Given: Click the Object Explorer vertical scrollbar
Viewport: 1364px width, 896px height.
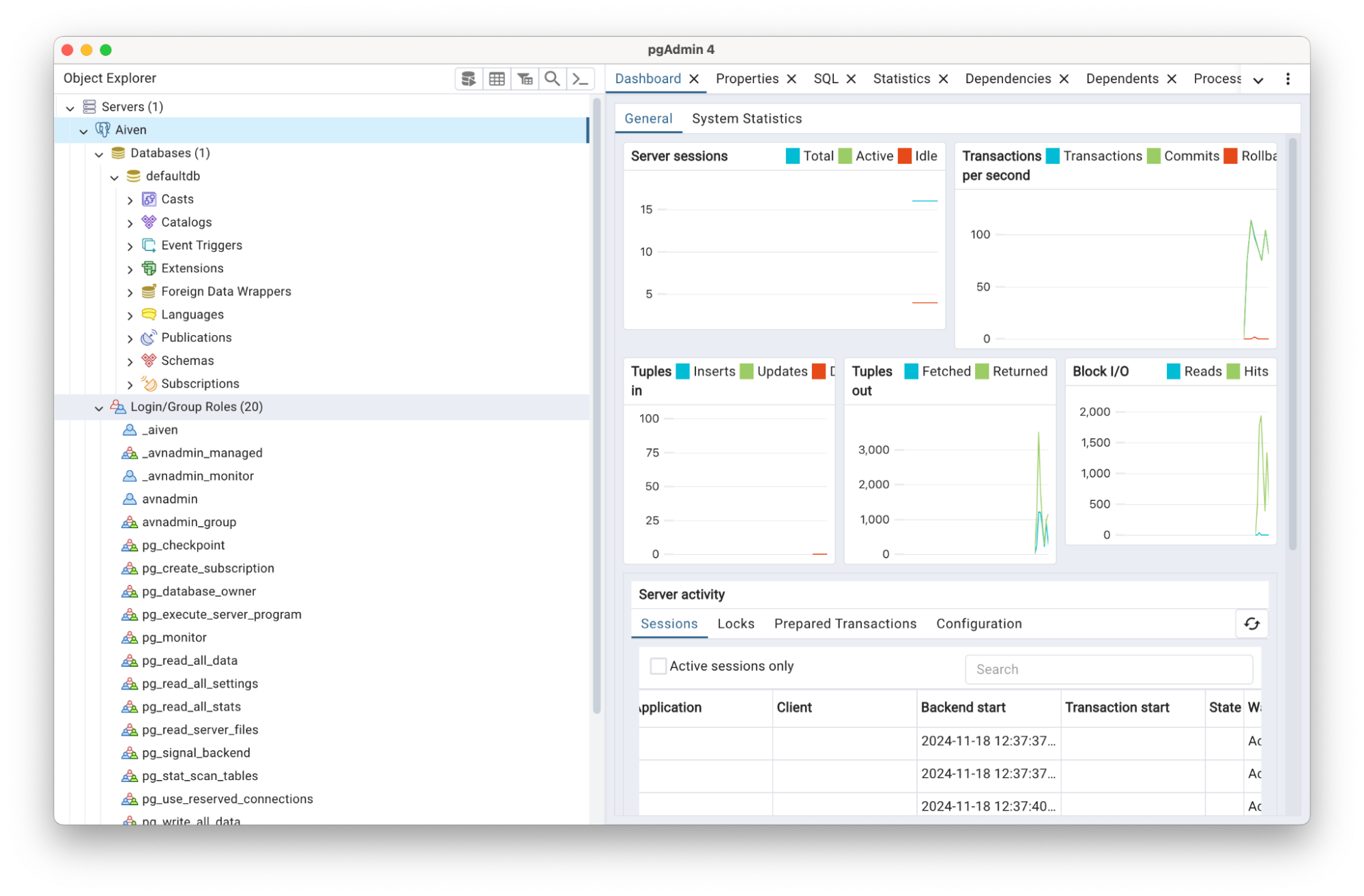Looking at the screenshot, I should [x=596, y=406].
